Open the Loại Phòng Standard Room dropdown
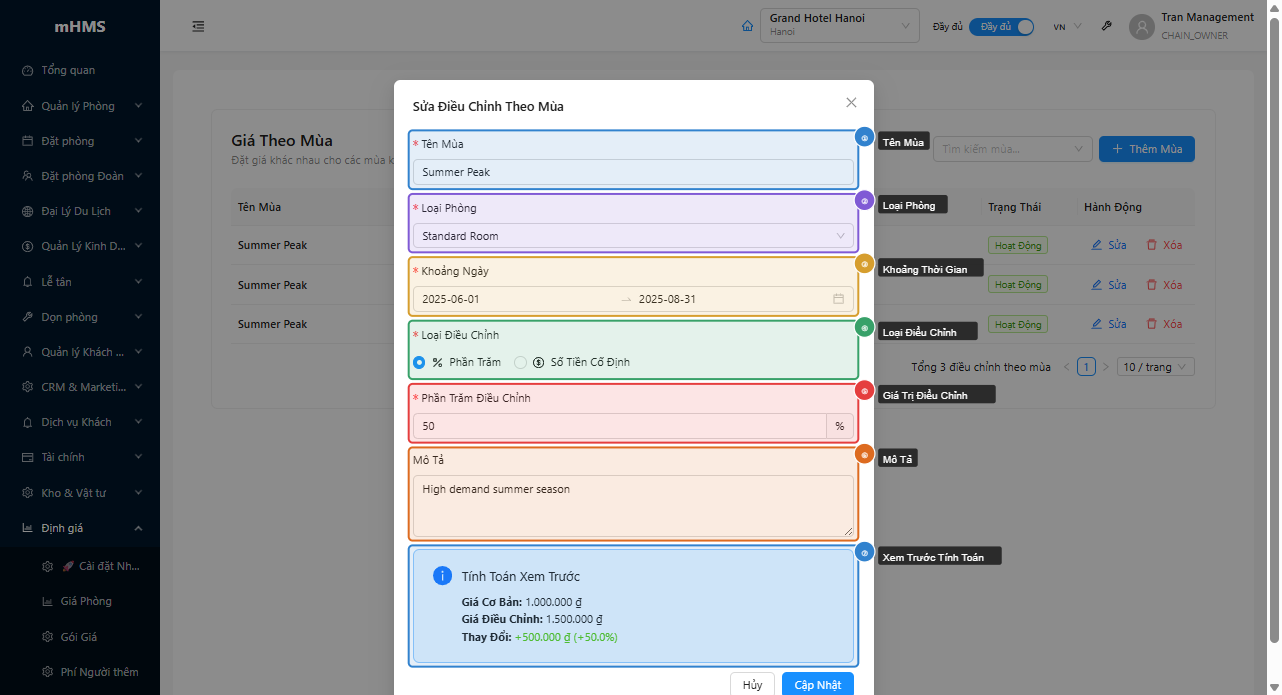The height and width of the screenshot is (695, 1282). pos(633,236)
